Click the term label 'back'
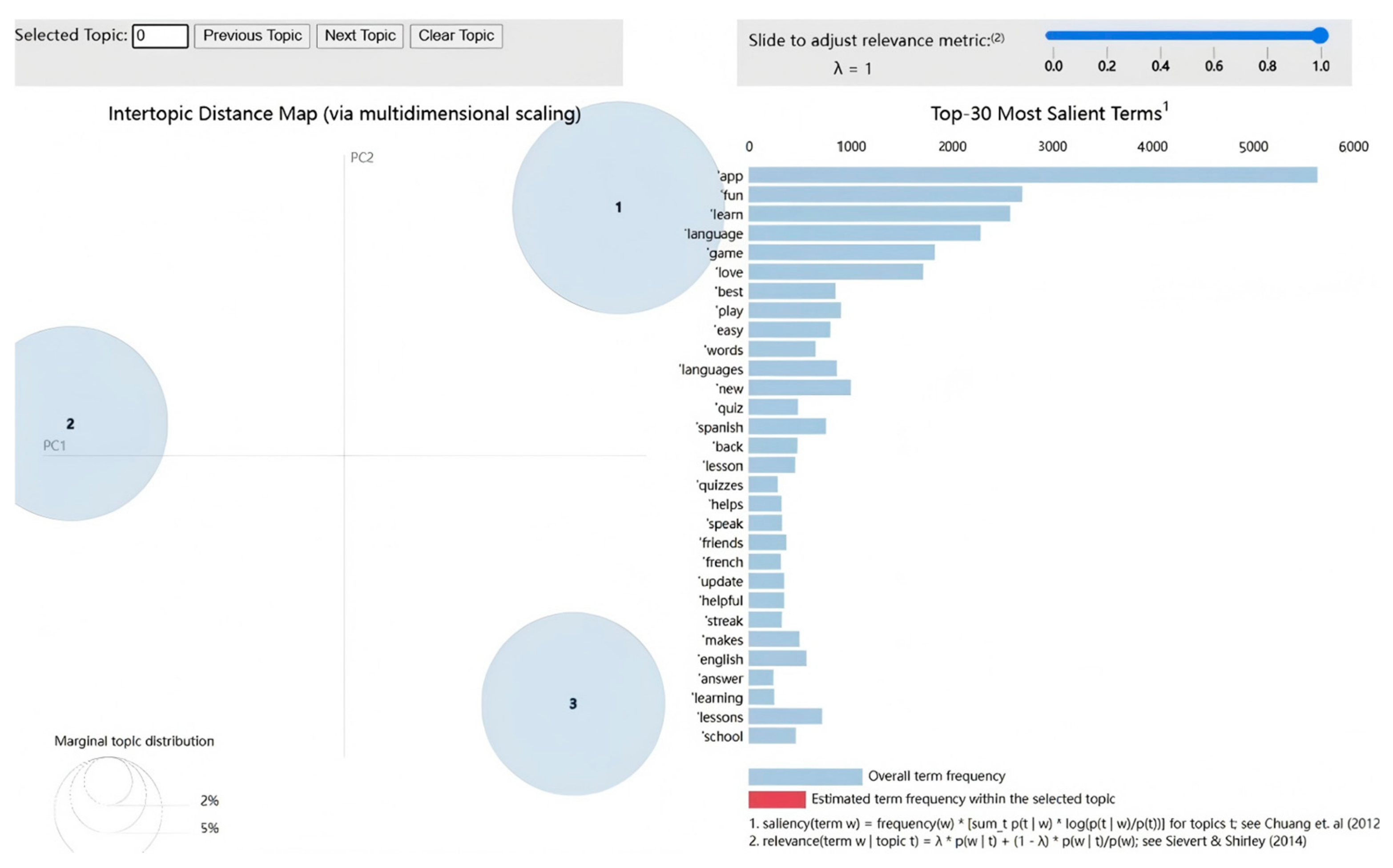The width and height of the screenshot is (1393, 868). coord(728,446)
